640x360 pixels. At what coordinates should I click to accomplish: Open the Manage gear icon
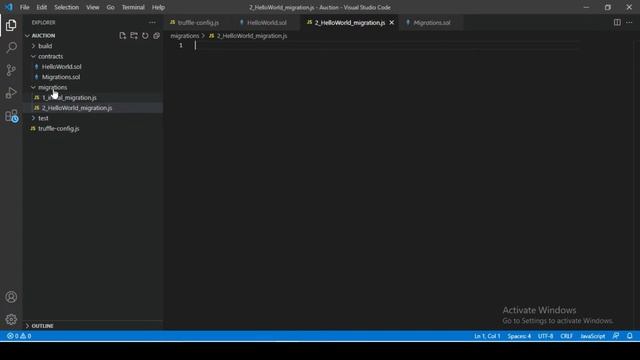point(11,319)
